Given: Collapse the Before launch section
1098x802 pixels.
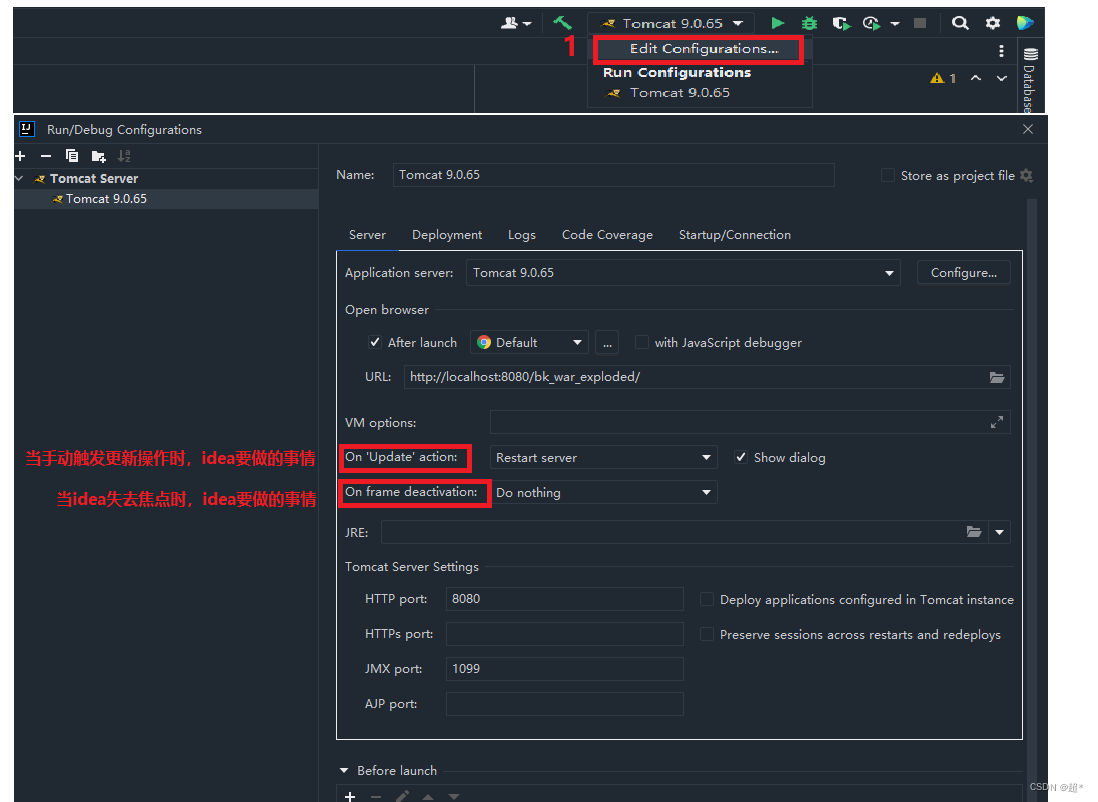Looking at the screenshot, I should point(344,770).
